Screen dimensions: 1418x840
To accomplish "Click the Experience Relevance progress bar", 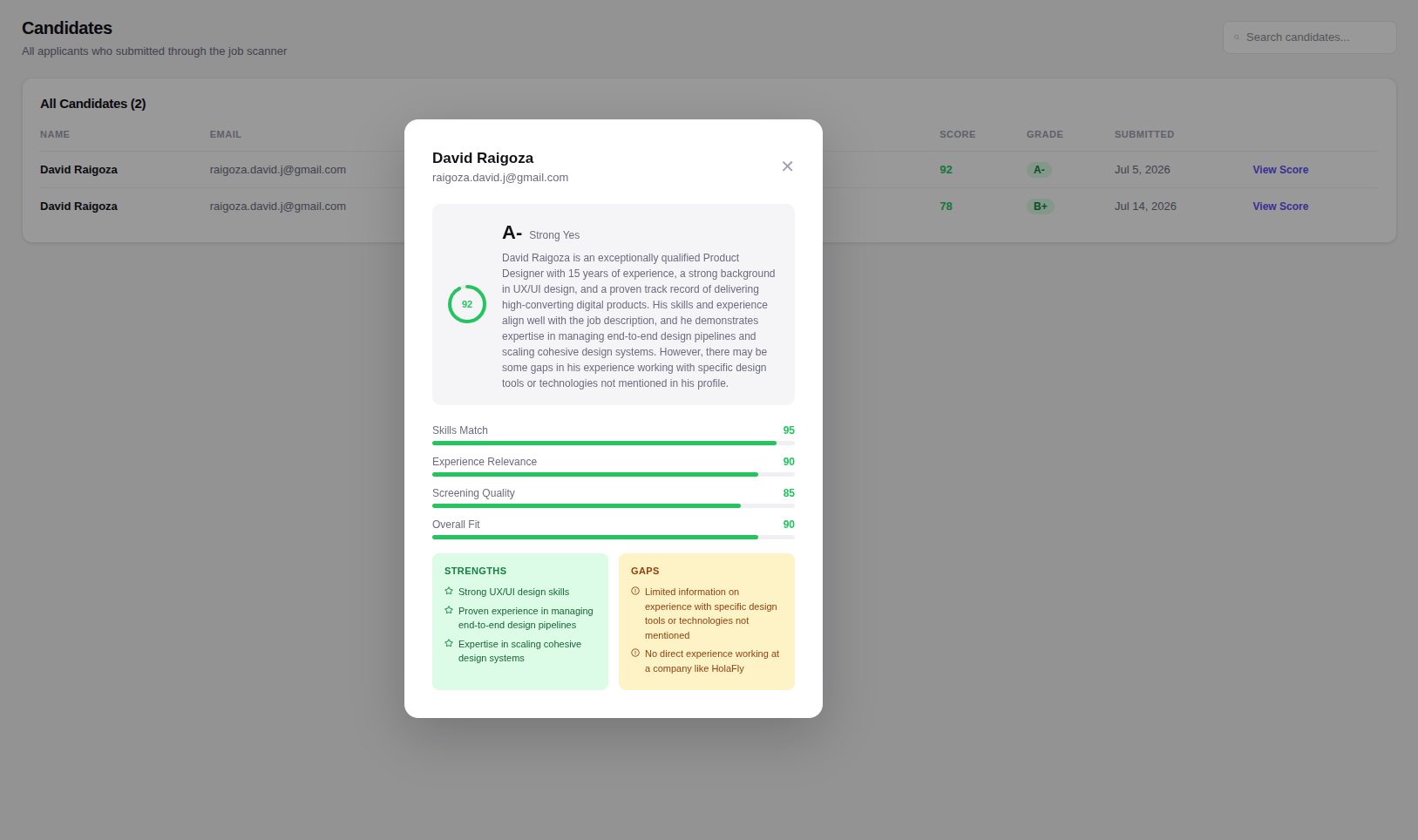I will pos(614,474).
